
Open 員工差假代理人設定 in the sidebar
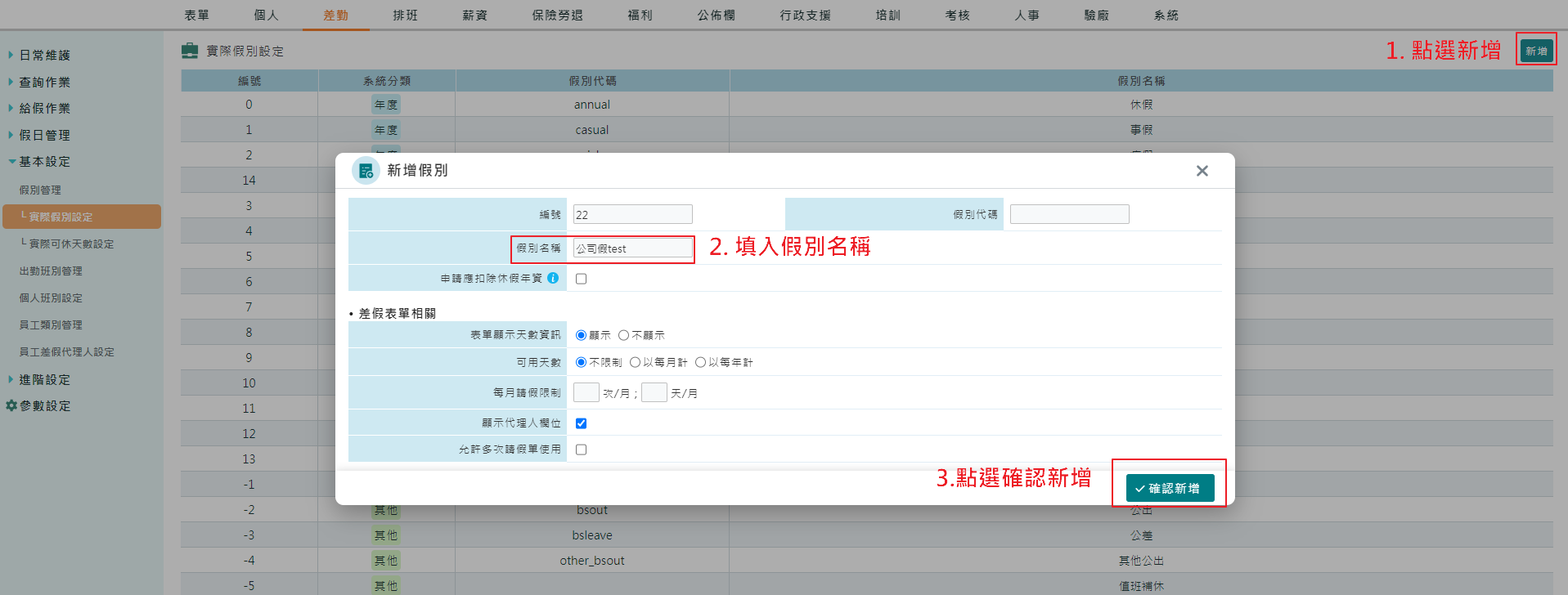tap(66, 351)
